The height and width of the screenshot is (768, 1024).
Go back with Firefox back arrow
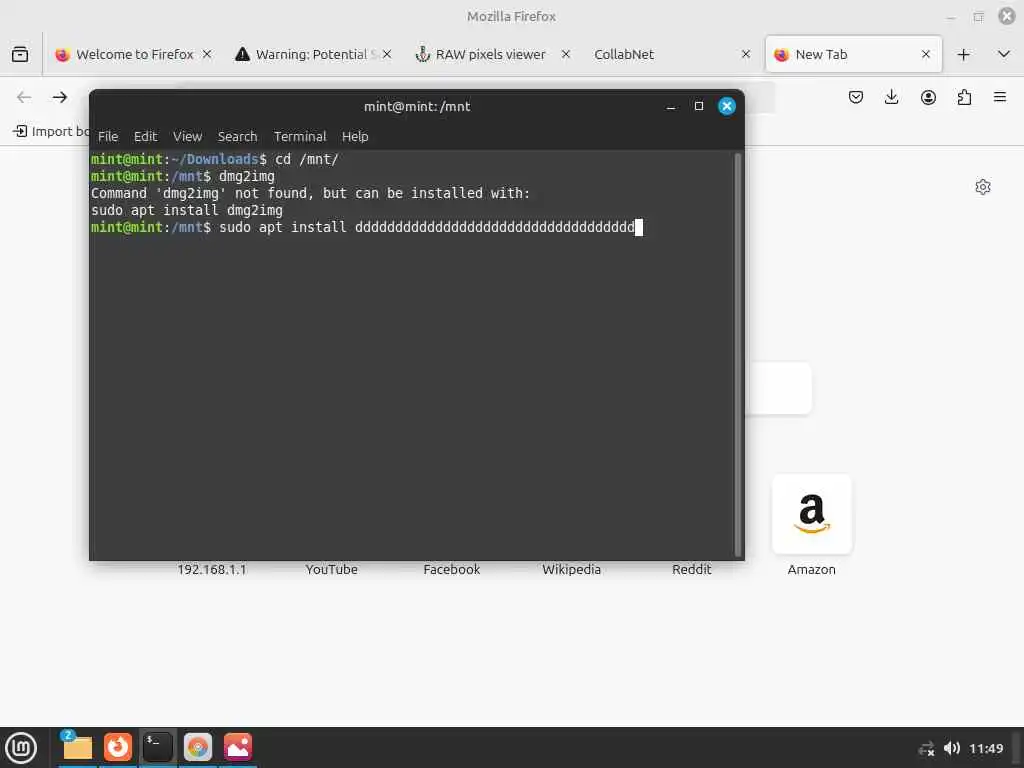click(24, 97)
